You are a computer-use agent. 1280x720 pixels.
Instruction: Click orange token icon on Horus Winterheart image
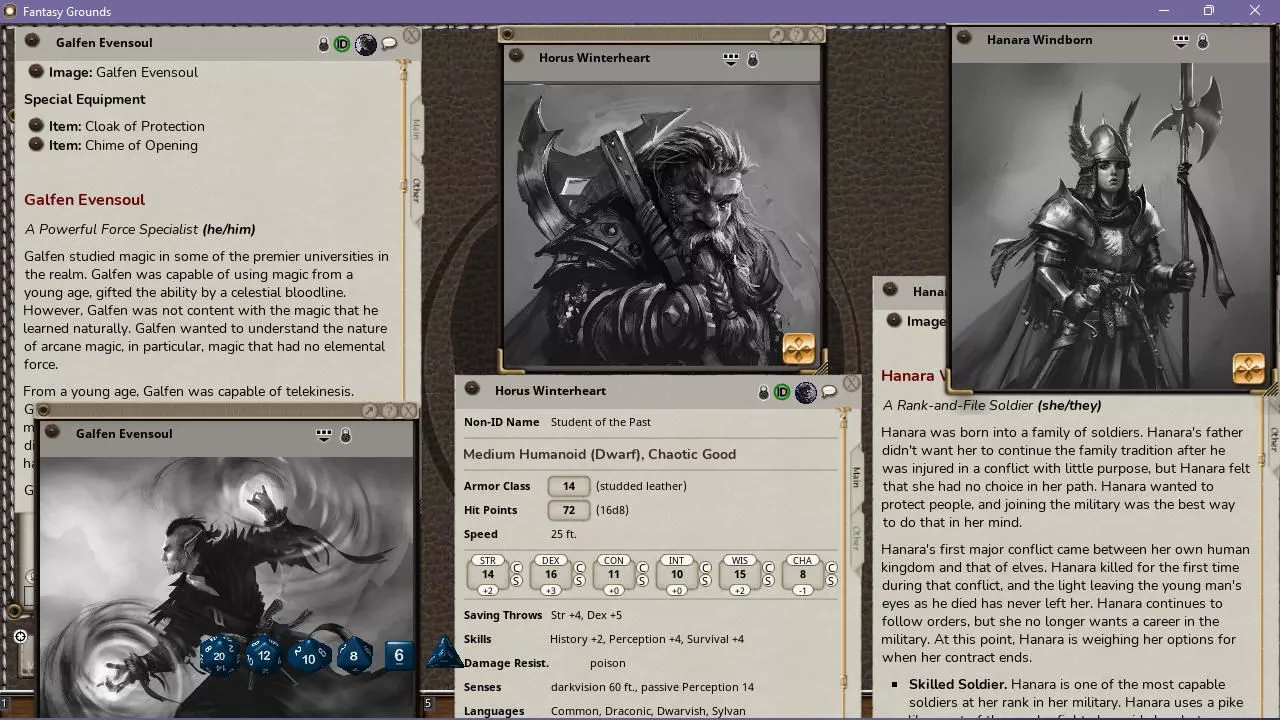[798, 348]
